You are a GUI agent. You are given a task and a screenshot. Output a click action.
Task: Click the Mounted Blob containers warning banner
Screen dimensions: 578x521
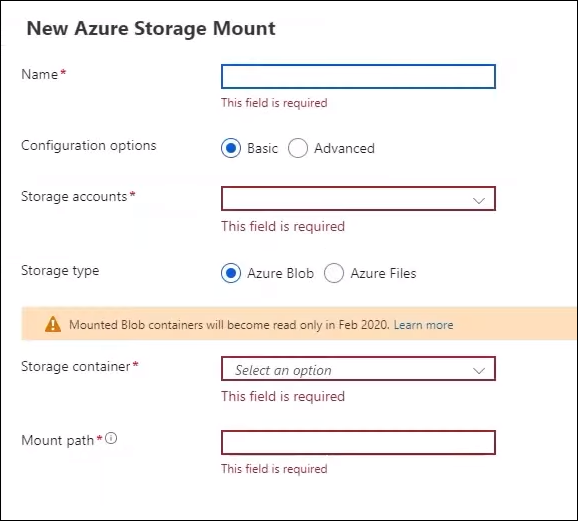tap(299, 323)
